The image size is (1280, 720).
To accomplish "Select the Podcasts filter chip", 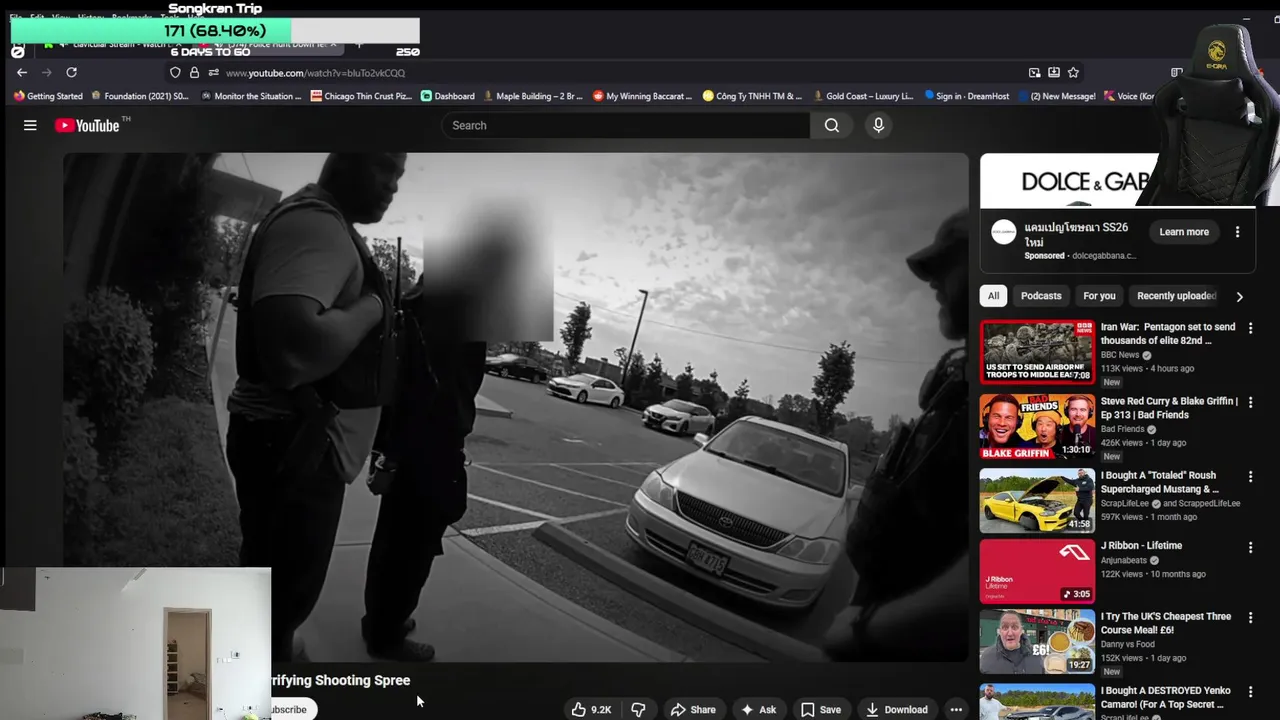I will point(1041,296).
